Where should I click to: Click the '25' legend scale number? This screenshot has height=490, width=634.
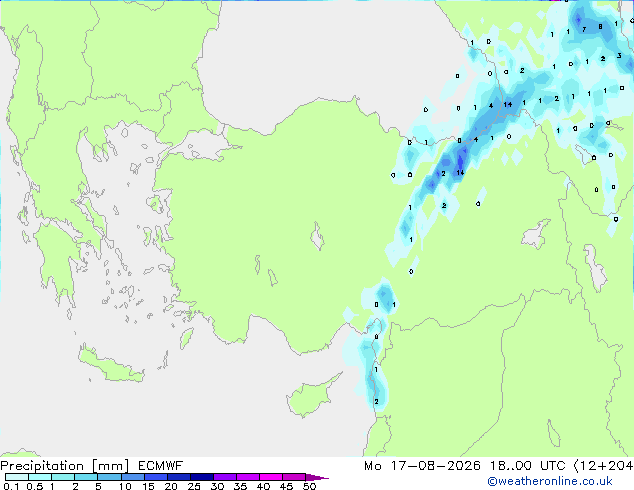[x=194, y=486]
